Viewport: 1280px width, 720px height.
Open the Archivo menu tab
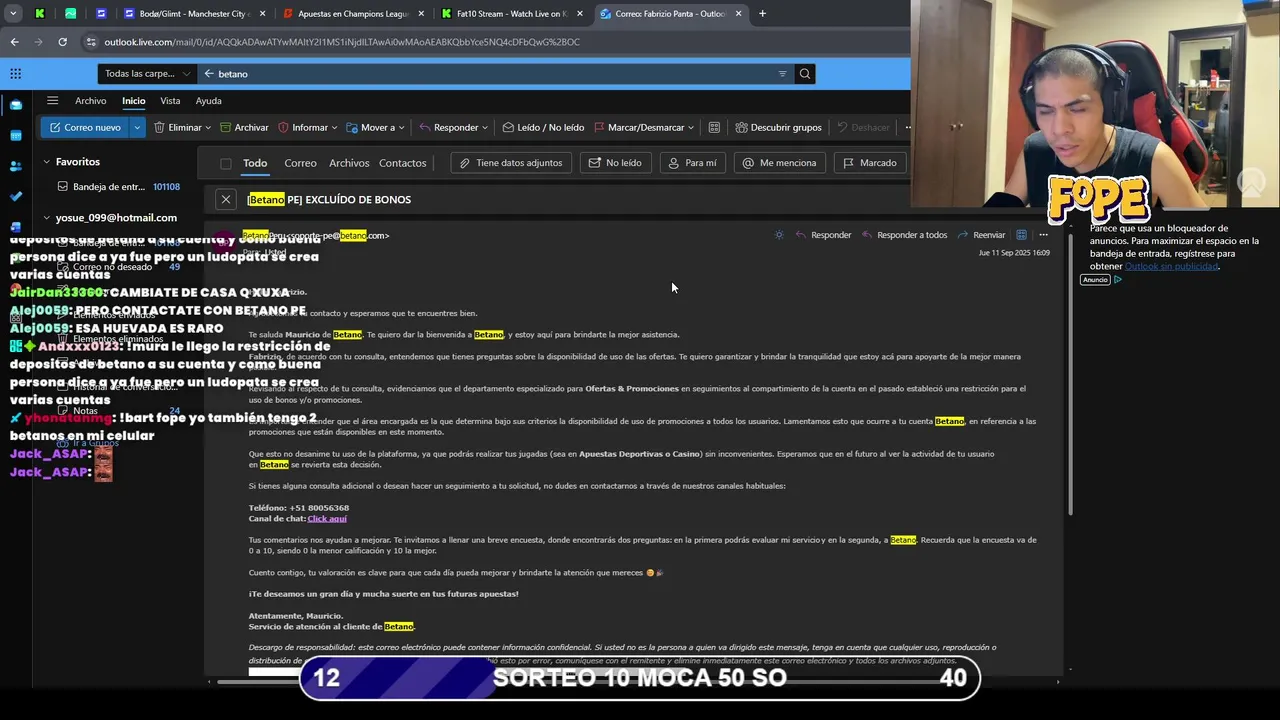pos(90,101)
